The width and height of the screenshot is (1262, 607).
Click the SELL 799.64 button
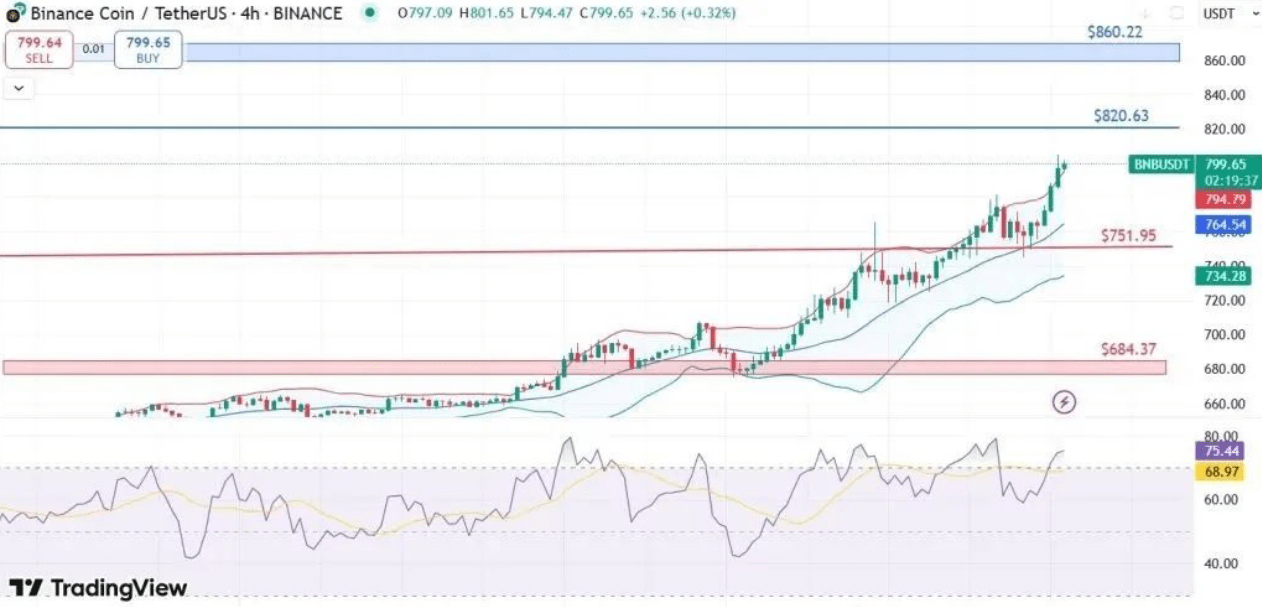click(39, 51)
